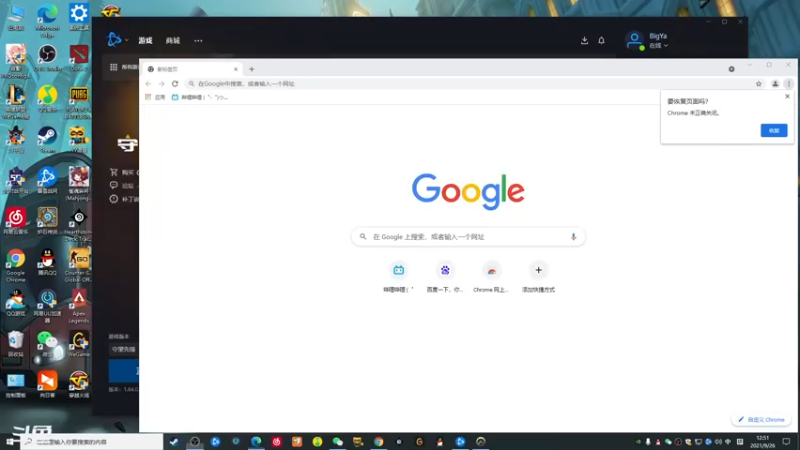Screen dimensions: 800x450
Task: Open the Tencent QQ desktop shortcut
Action: tap(47, 262)
